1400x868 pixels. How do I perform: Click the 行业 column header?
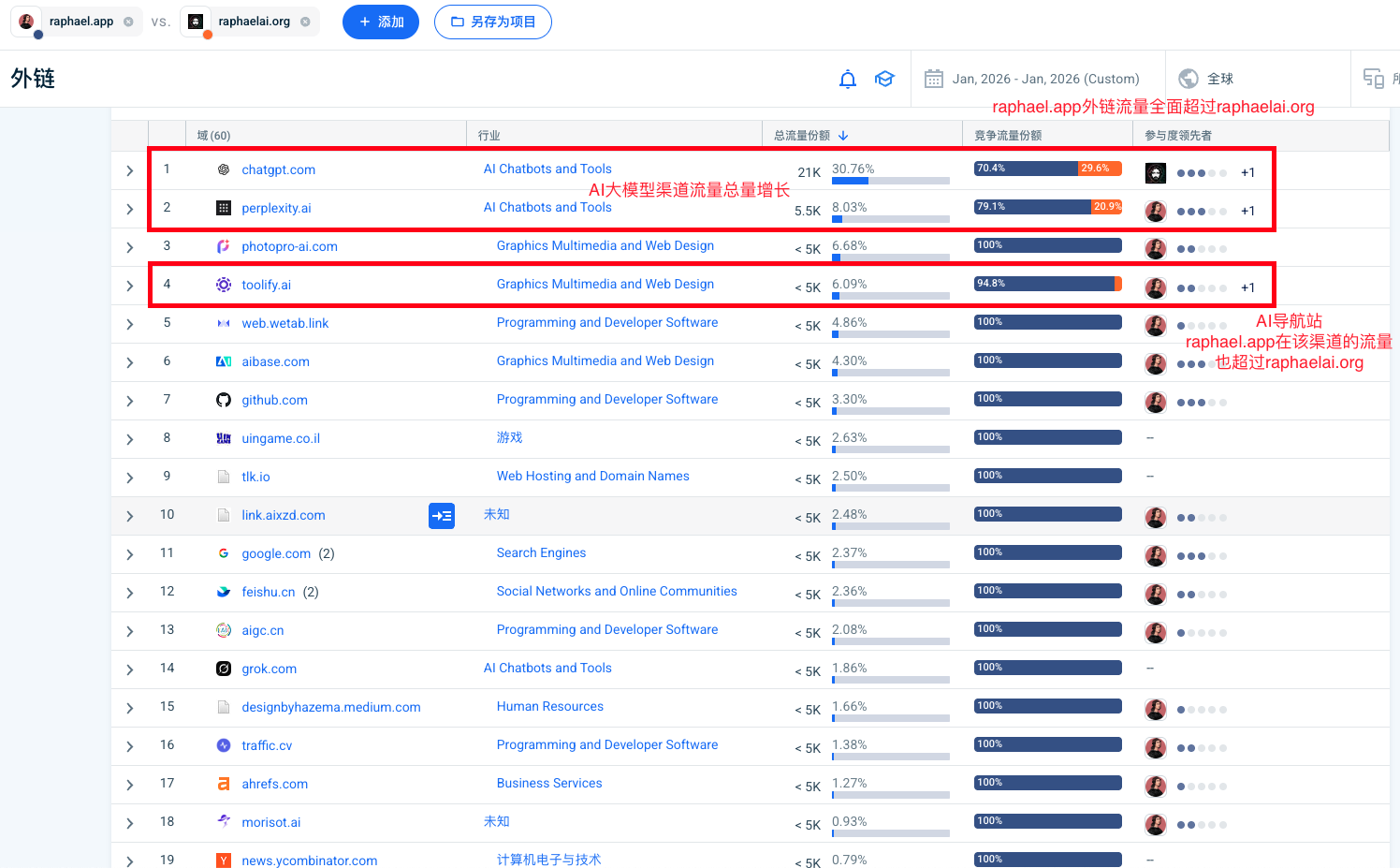point(489,136)
